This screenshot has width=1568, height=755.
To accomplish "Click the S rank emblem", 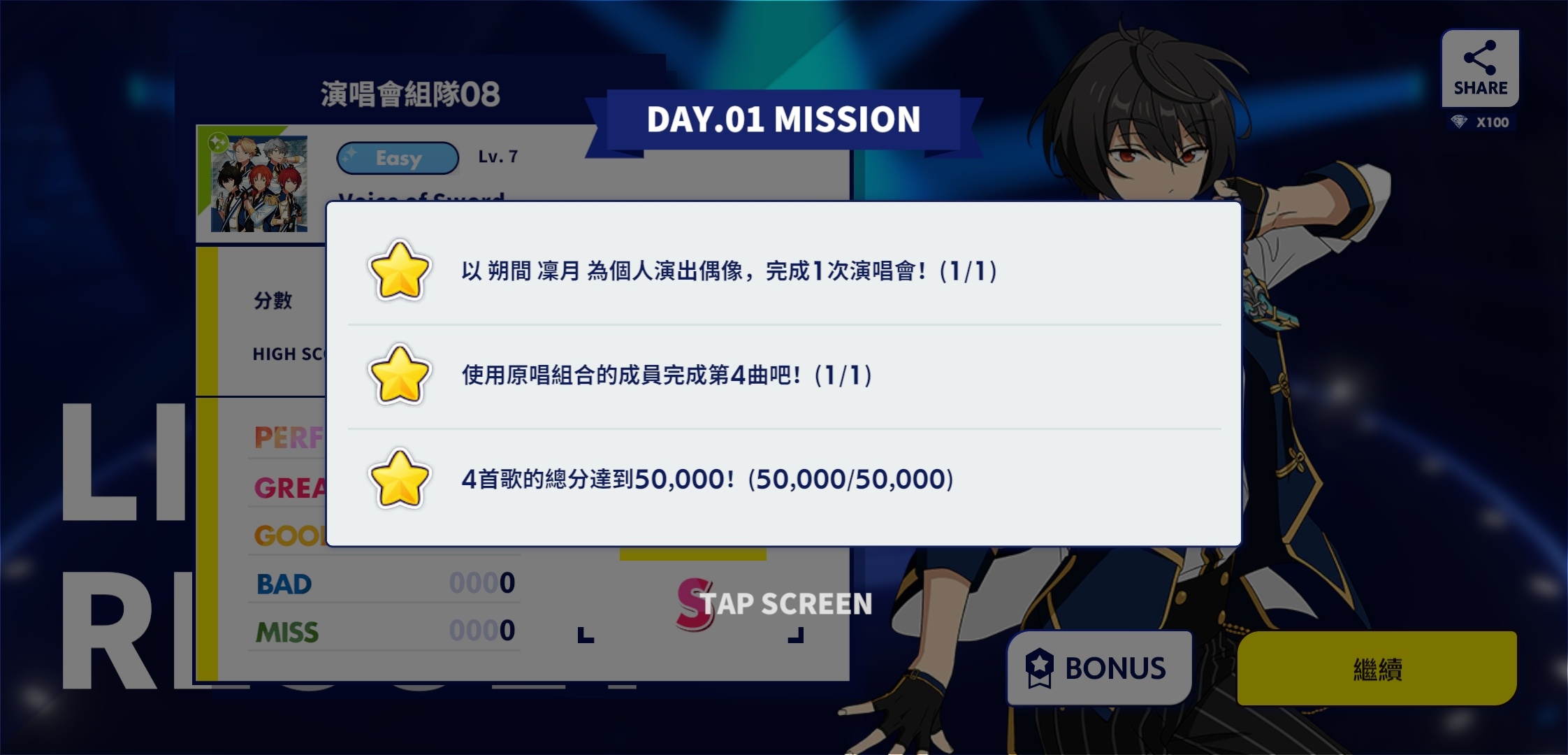I will point(695,604).
